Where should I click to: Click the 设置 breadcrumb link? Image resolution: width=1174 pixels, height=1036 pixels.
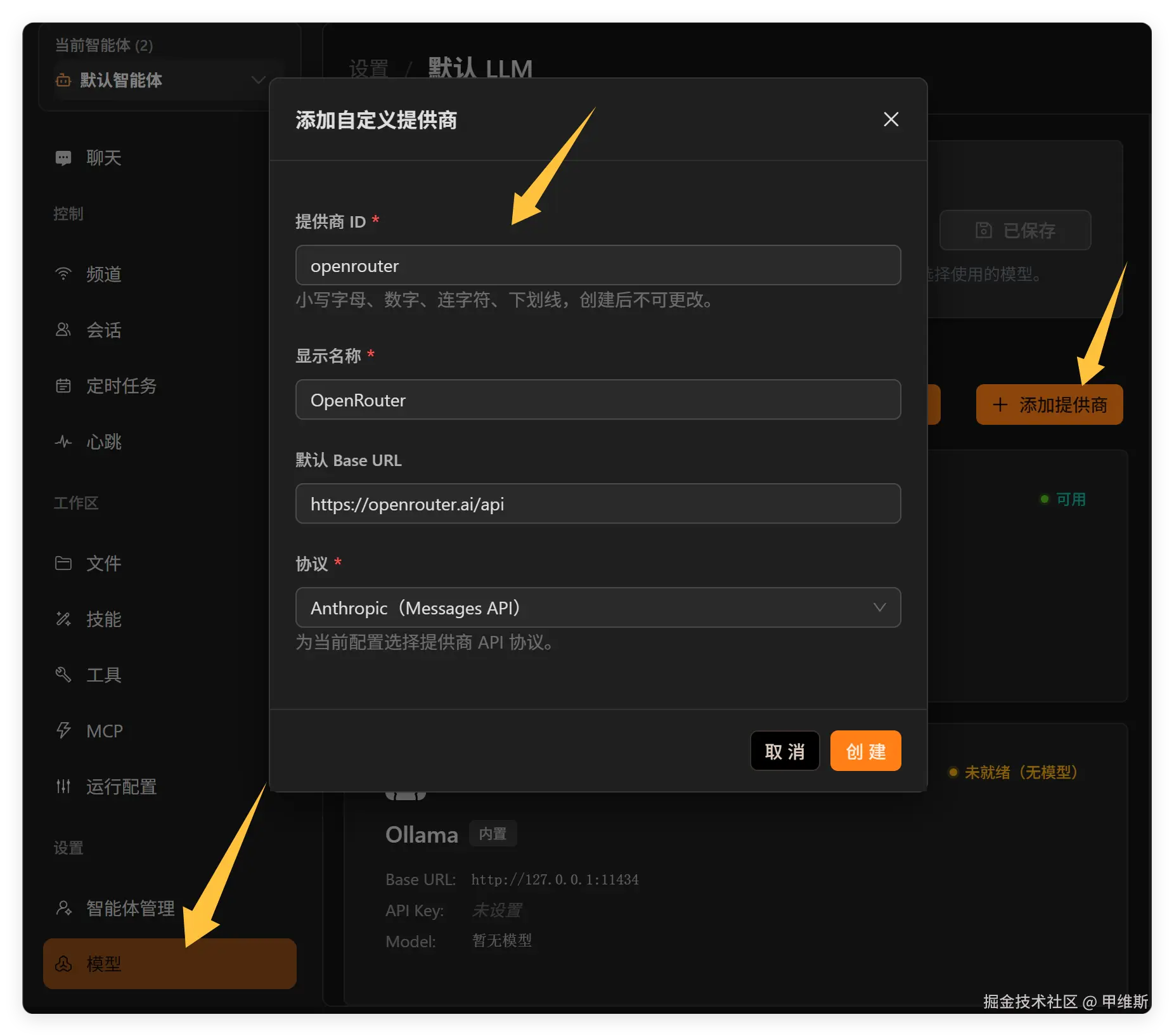[x=368, y=68]
